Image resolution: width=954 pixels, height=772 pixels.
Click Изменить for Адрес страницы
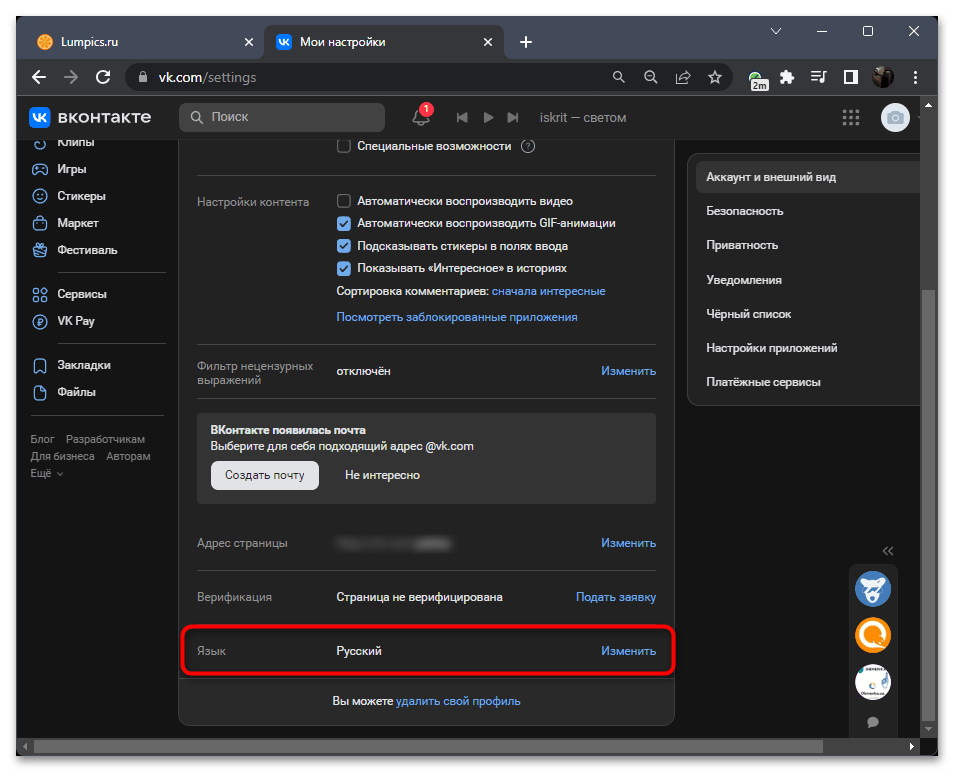(628, 543)
